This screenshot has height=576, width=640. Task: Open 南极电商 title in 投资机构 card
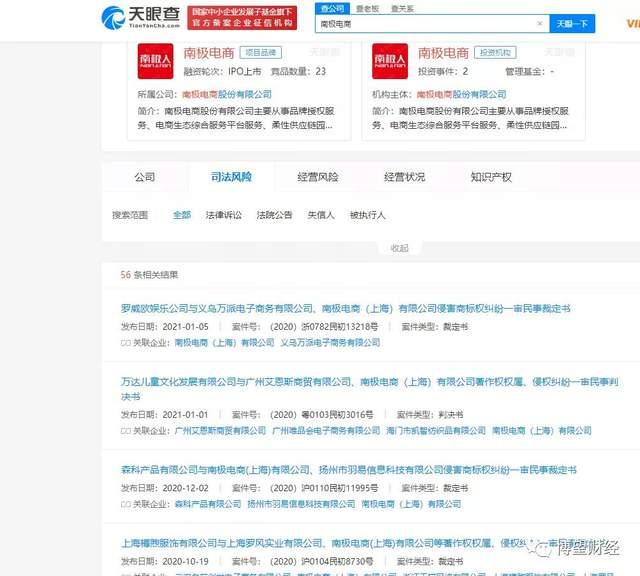coord(443,53)
